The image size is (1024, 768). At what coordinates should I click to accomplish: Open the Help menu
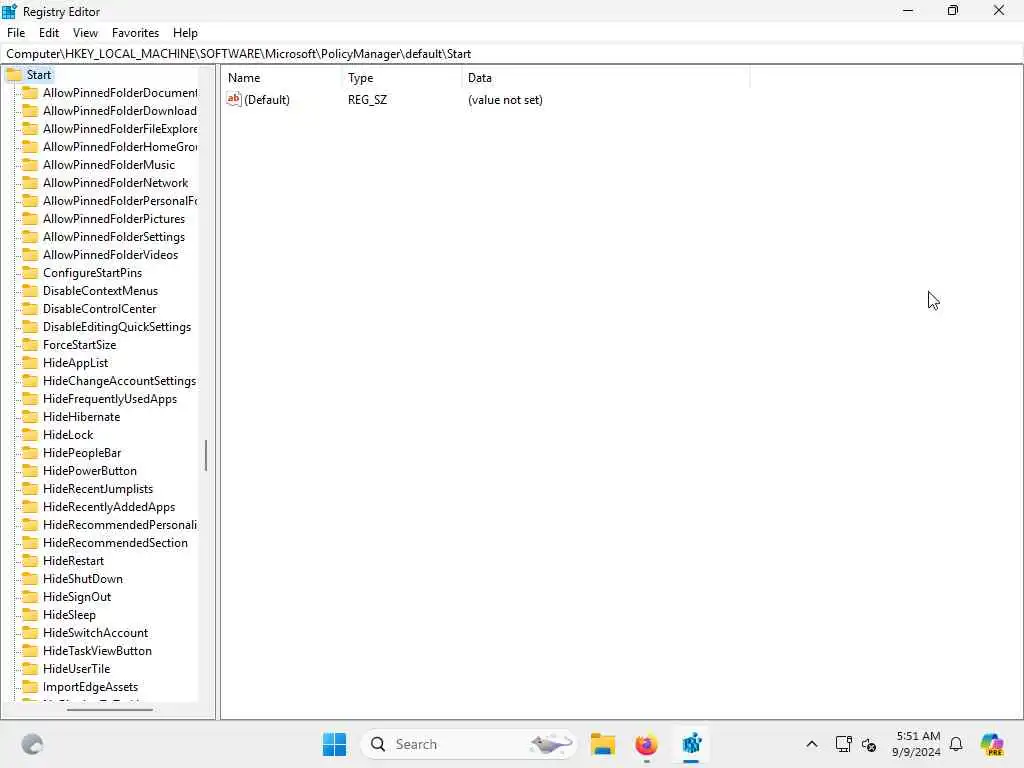click(185, 33)
